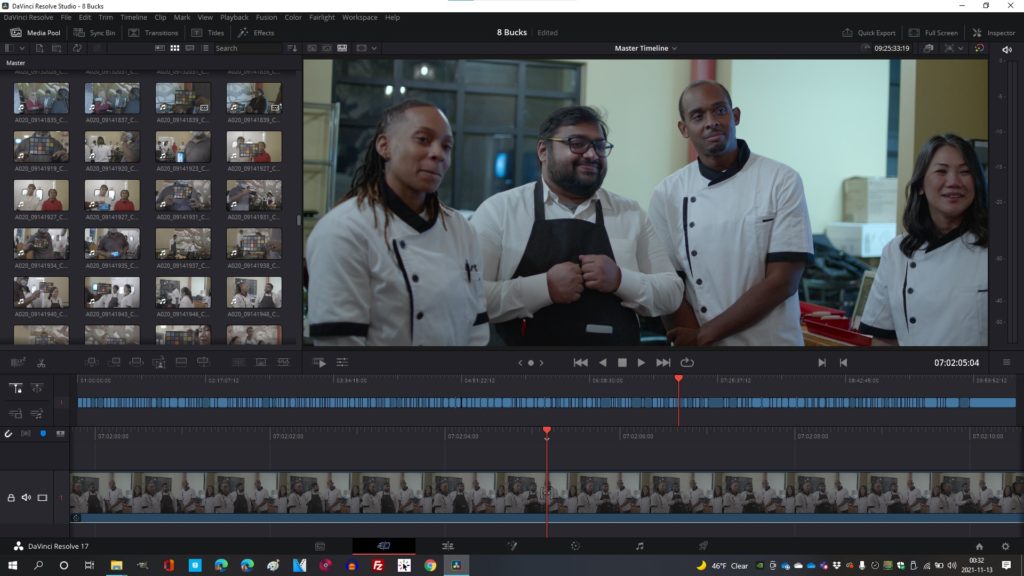Click the playhead on the upper timeline
The width and height of the screenshot is (1024, 576).
(x=678, y=379)
